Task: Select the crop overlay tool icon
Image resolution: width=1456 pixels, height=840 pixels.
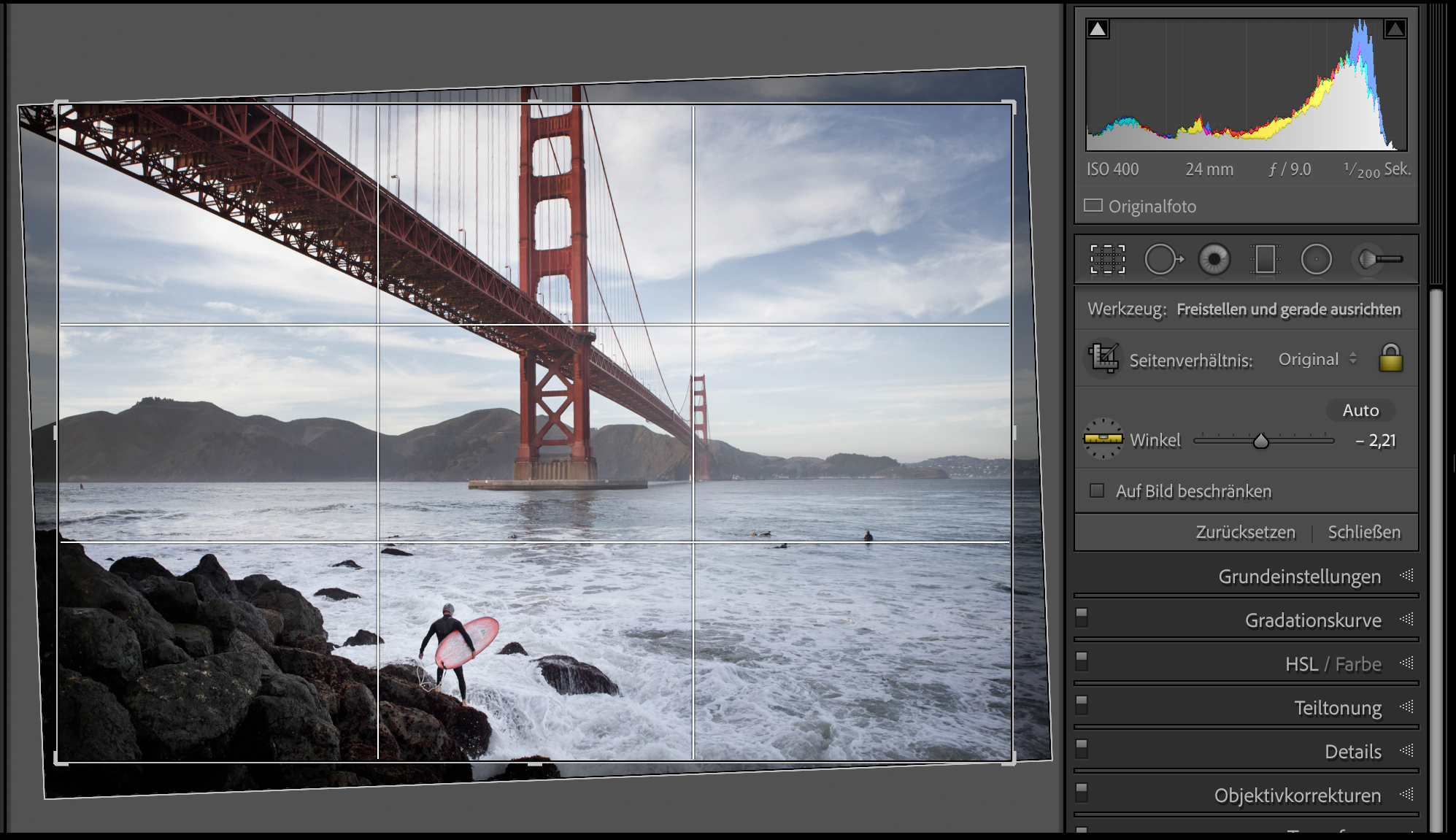Action: pyautogui.click(x=1107, y=260)
